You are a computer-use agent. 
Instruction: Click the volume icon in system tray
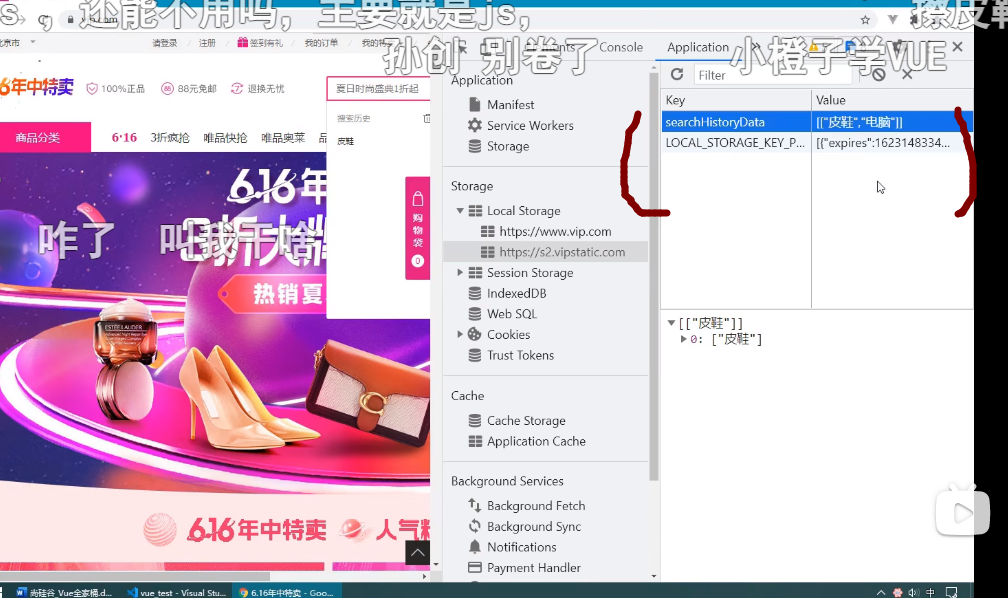(x=913, y=592)
